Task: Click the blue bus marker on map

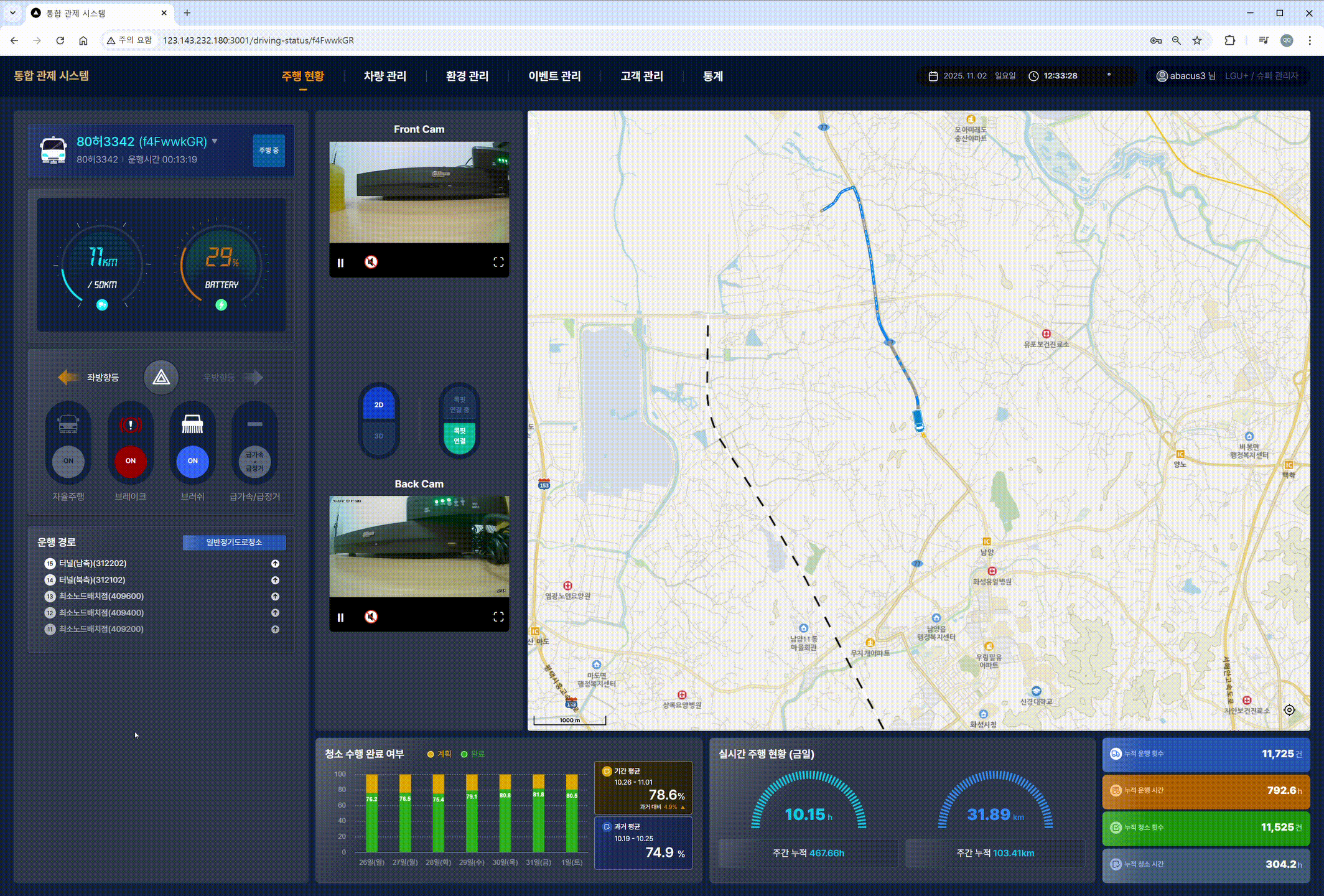Action: pyautogui.click(x=918, y=421)
